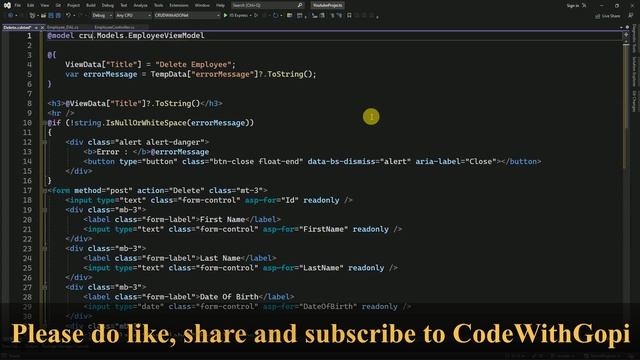The height and width of the screenshot is (360, 640).
Task: Open the Build menu
Action: 91,5
